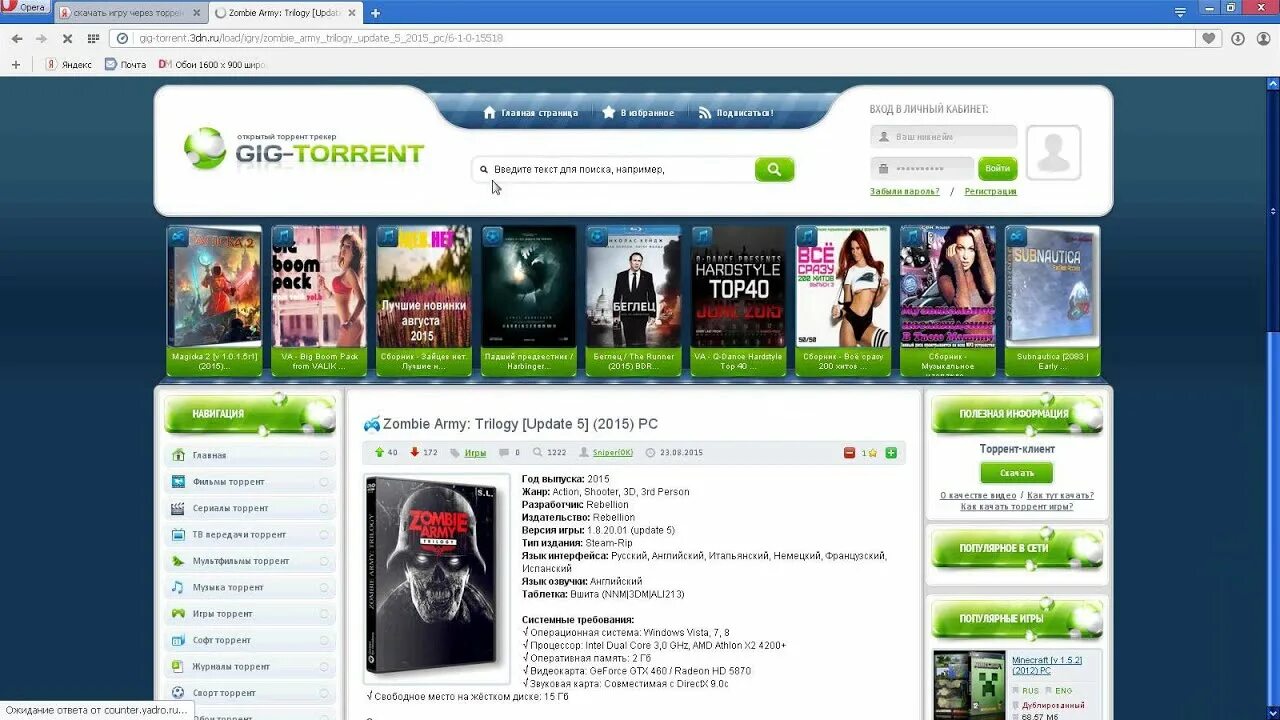Image resolution: width=1280 pixels, height=720 pixels.
Task: Add a bookmark with the plus button
Action: pos(15,64)
